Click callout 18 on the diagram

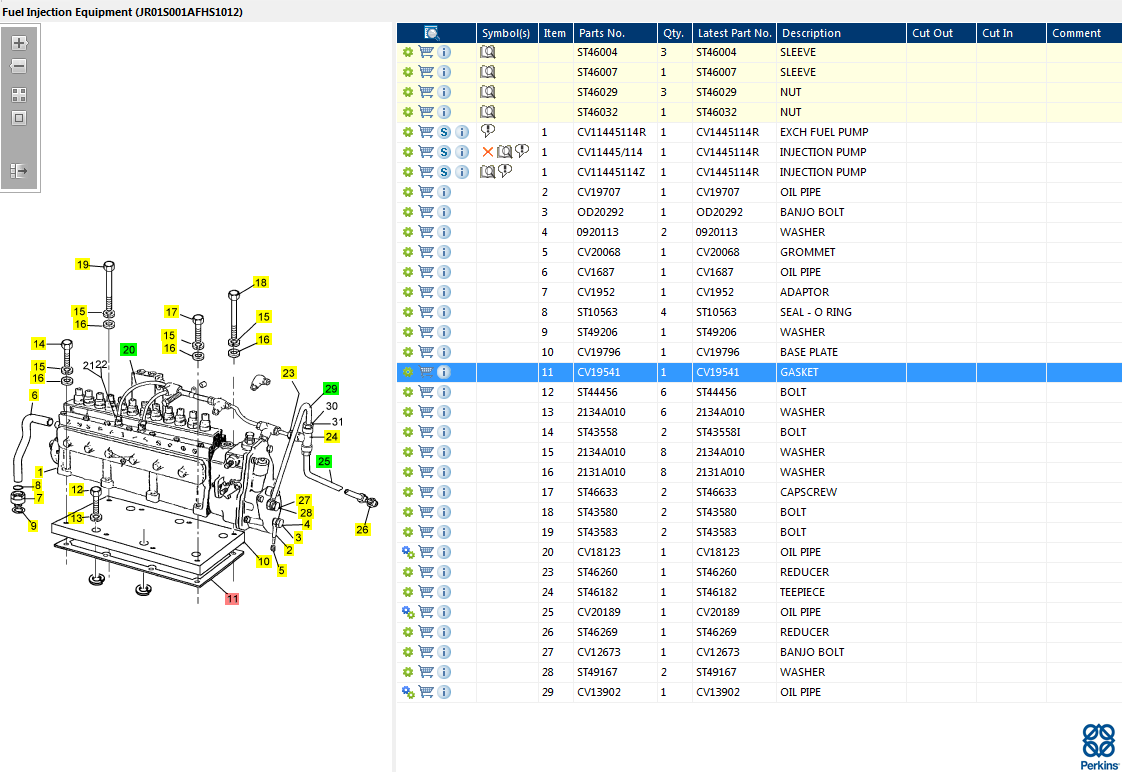tap(260, 283)
